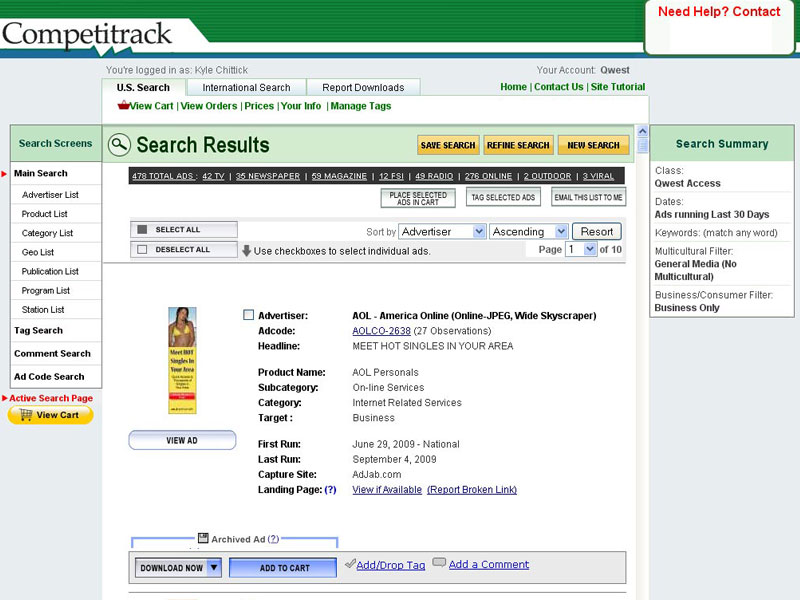Screen dimensions: 800x600
Task: Click the Tag Selected Ads button
Action: (503, 197)
